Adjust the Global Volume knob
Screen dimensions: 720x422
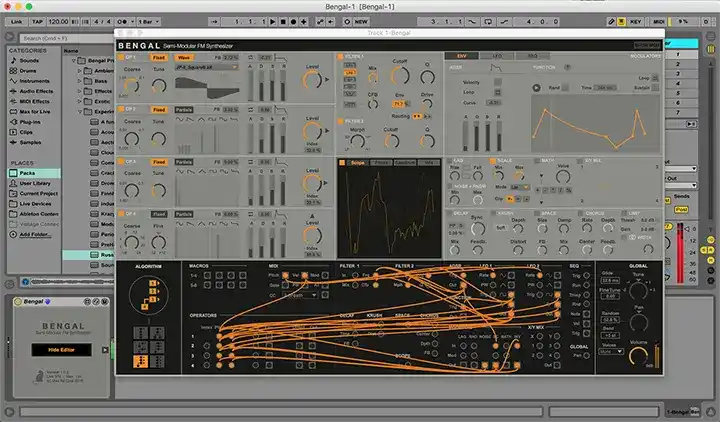[638, 356]
